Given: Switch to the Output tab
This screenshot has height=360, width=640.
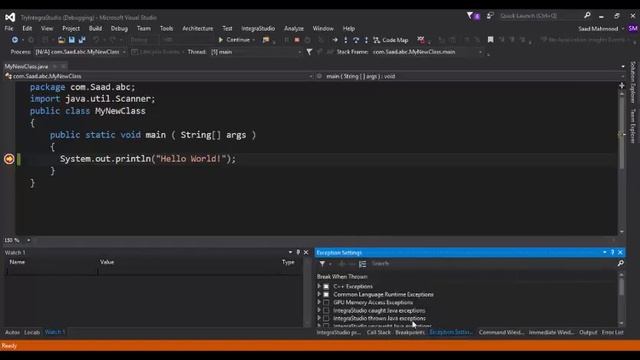Looking at the screenshot, I should click(588, 332).
